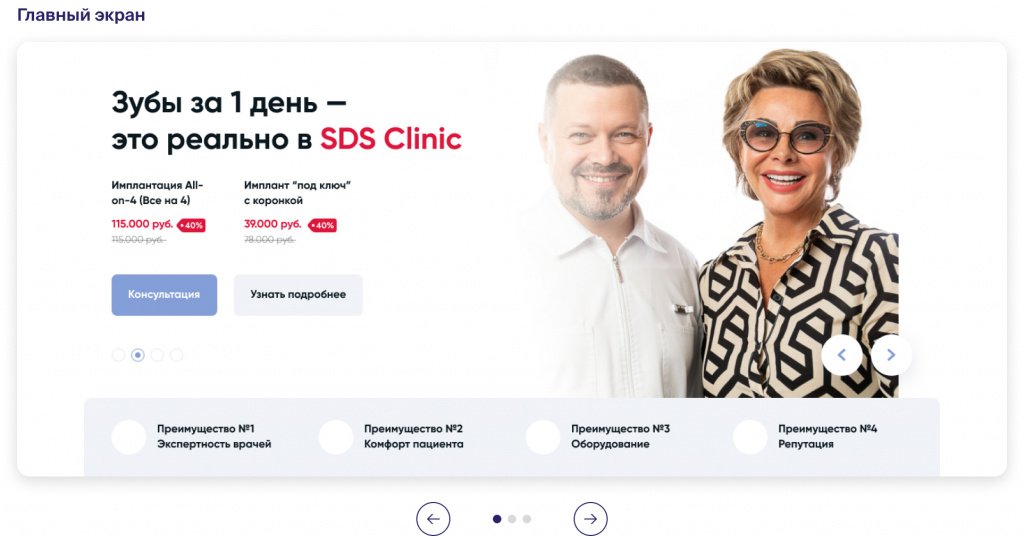Image resolution: width=1024 pixels, height=536 pixels.
Task: Click the hero slider previous arrow
Action: pos(841,355)
